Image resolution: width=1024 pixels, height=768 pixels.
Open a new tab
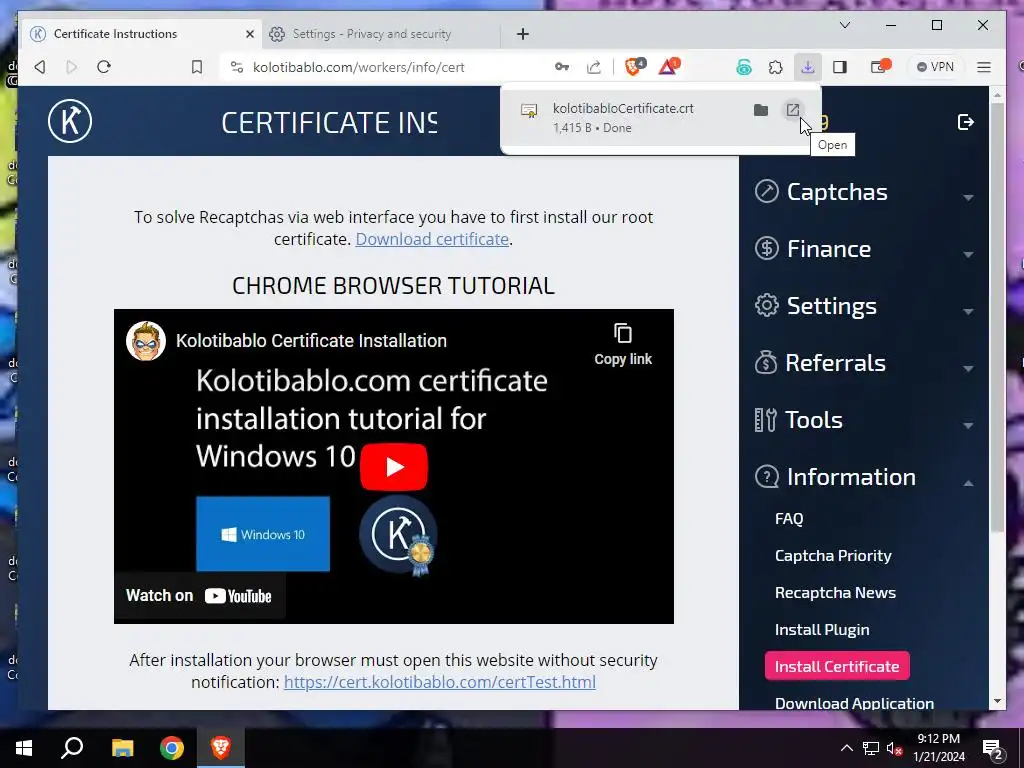click(x=522, y=34)
